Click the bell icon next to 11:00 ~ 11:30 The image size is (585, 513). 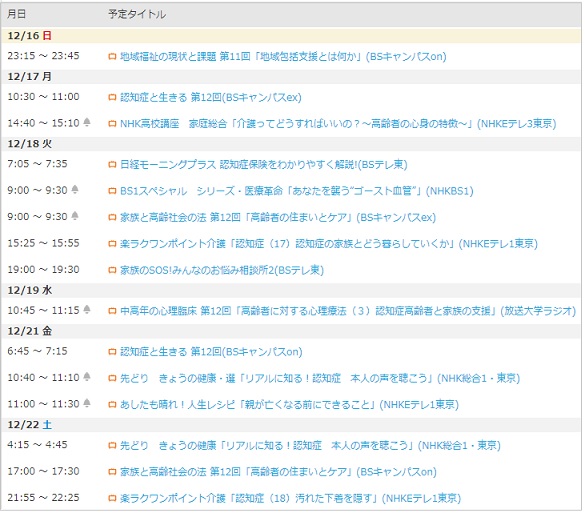tap(87, 403)
